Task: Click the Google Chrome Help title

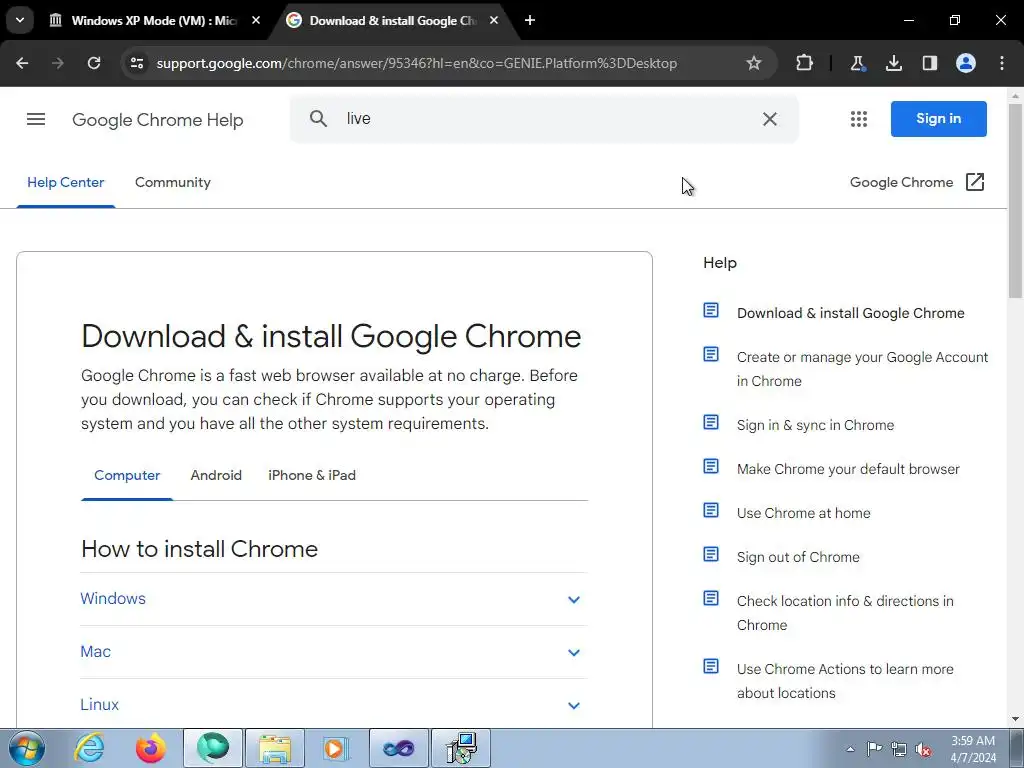Action: (x=157, y=120)
